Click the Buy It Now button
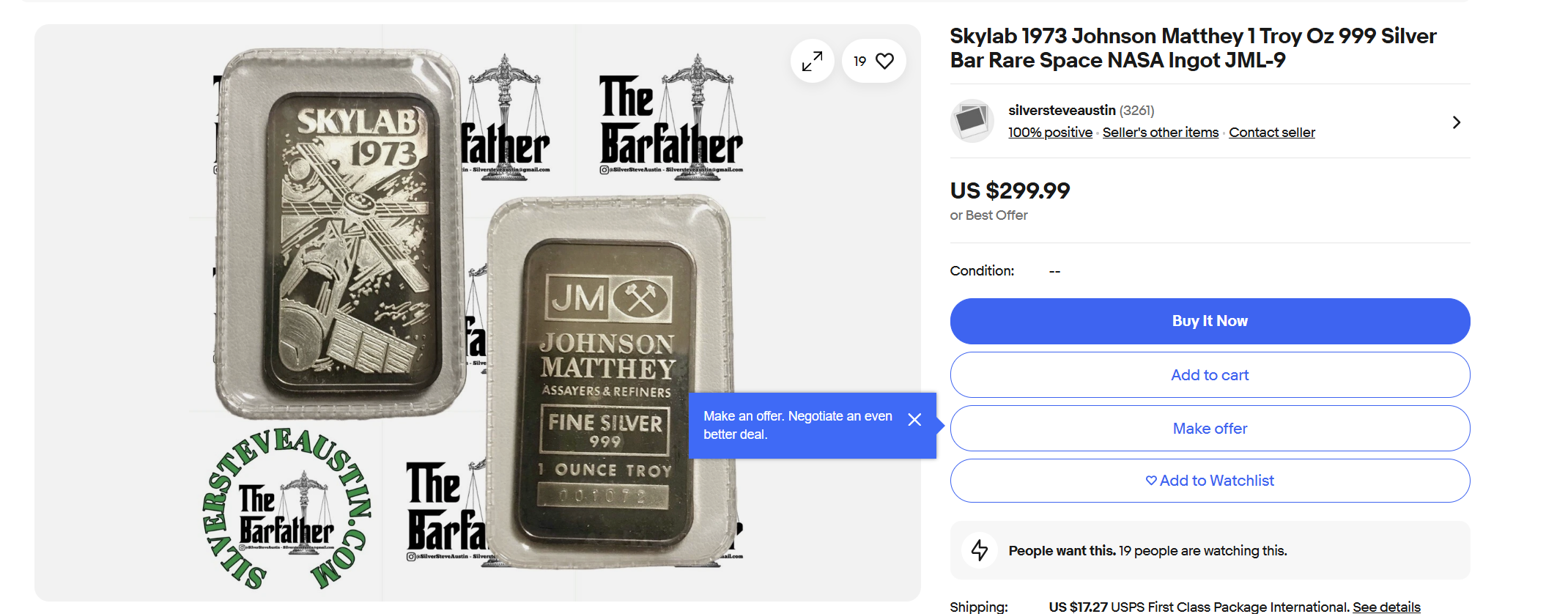The width and height of the screenshot is (1568, 614). [1210, 321]
